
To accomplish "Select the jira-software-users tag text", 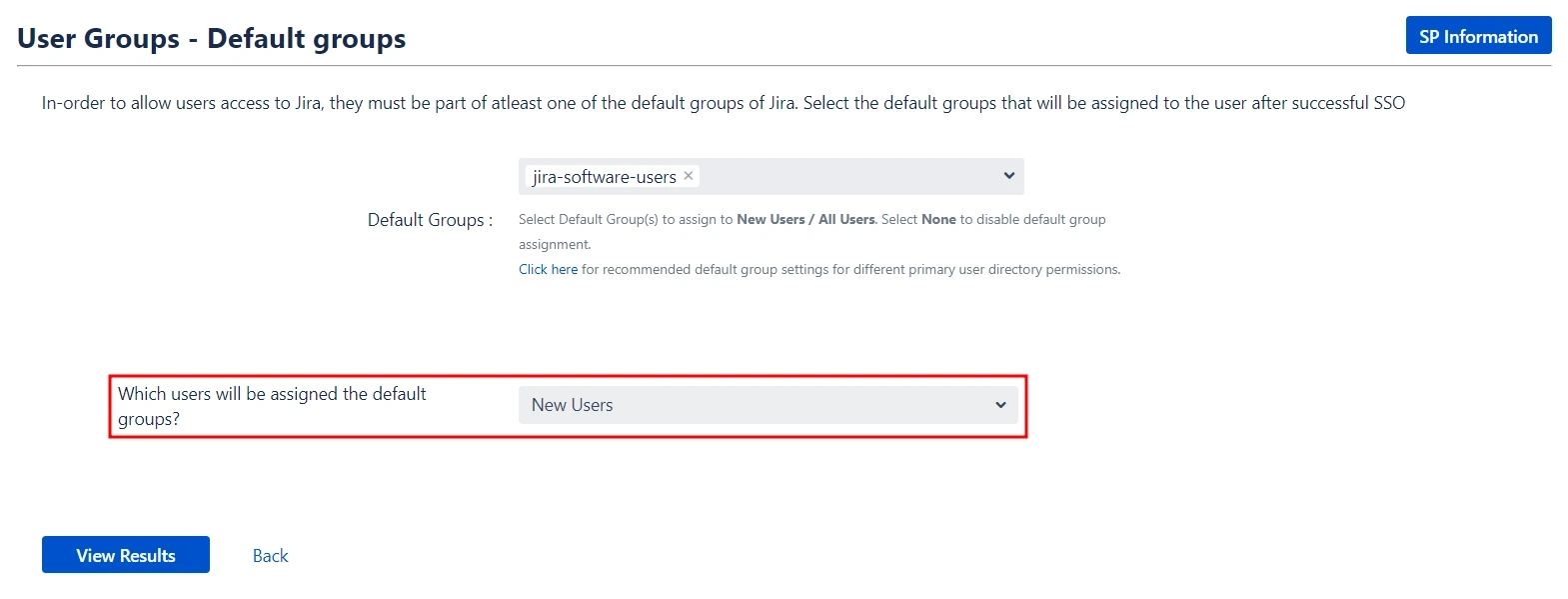I will [x=604, y=177].
